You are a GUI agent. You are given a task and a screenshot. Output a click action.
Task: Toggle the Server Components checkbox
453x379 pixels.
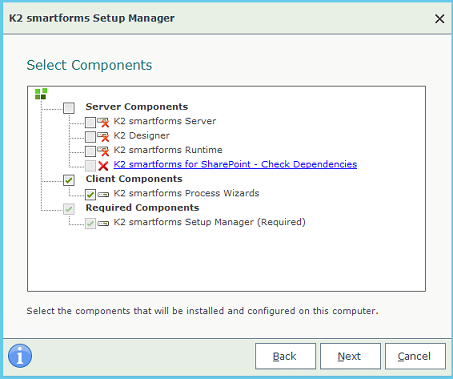[x=69, y=108]
